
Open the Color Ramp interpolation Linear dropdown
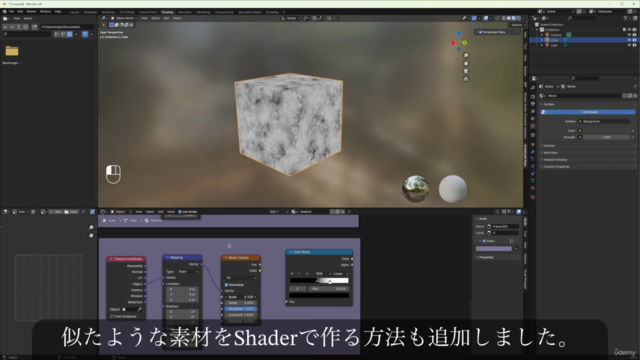[340, 273]
